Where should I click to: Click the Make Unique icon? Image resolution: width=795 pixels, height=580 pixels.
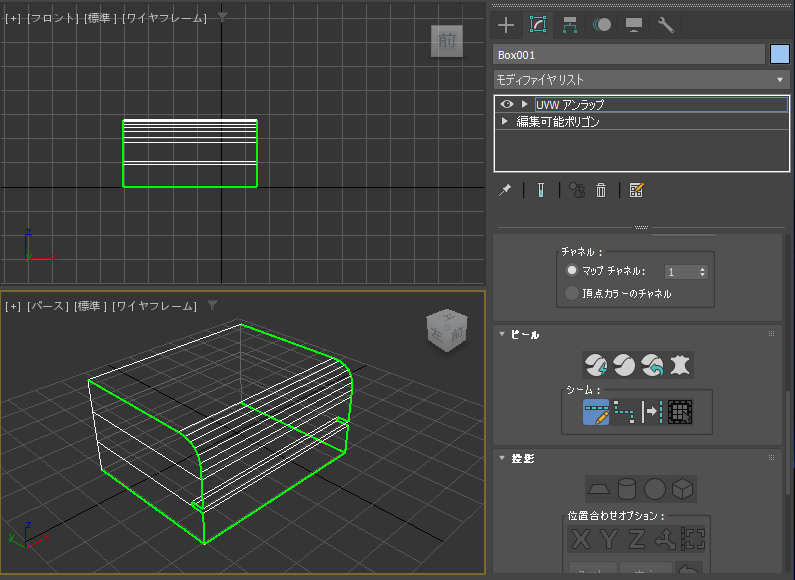[x=577, y=190]
